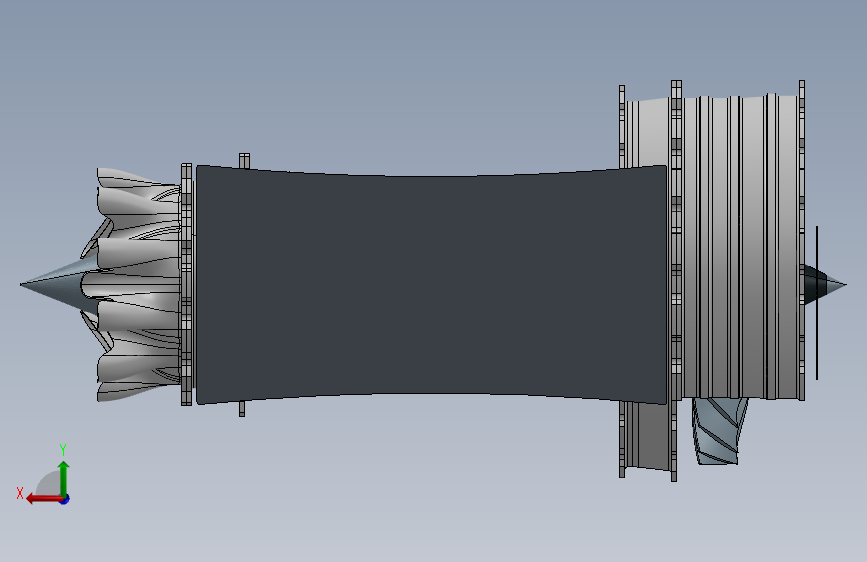Click the red 'X' axis label

(20, 493)
